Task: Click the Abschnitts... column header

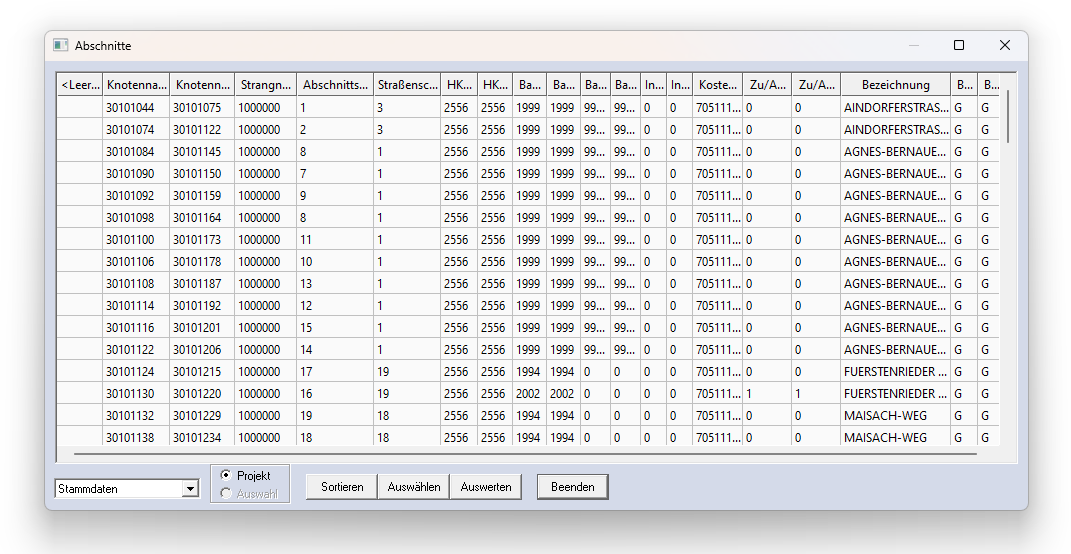Action: coord(335,85)
